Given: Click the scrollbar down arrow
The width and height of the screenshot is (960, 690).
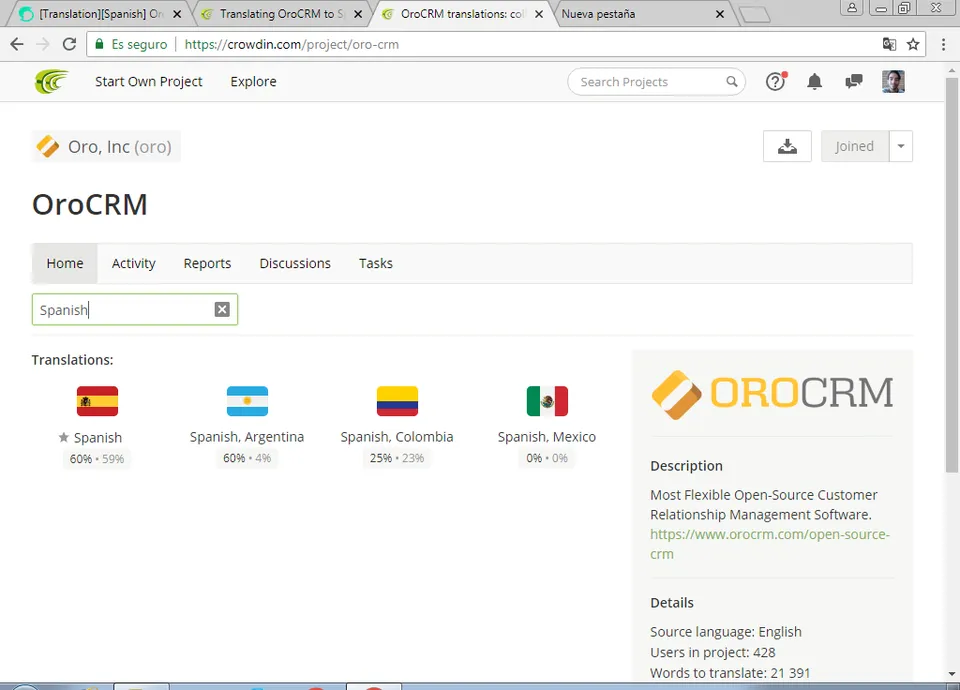Looking at the screenshot, I should (951, 674).
